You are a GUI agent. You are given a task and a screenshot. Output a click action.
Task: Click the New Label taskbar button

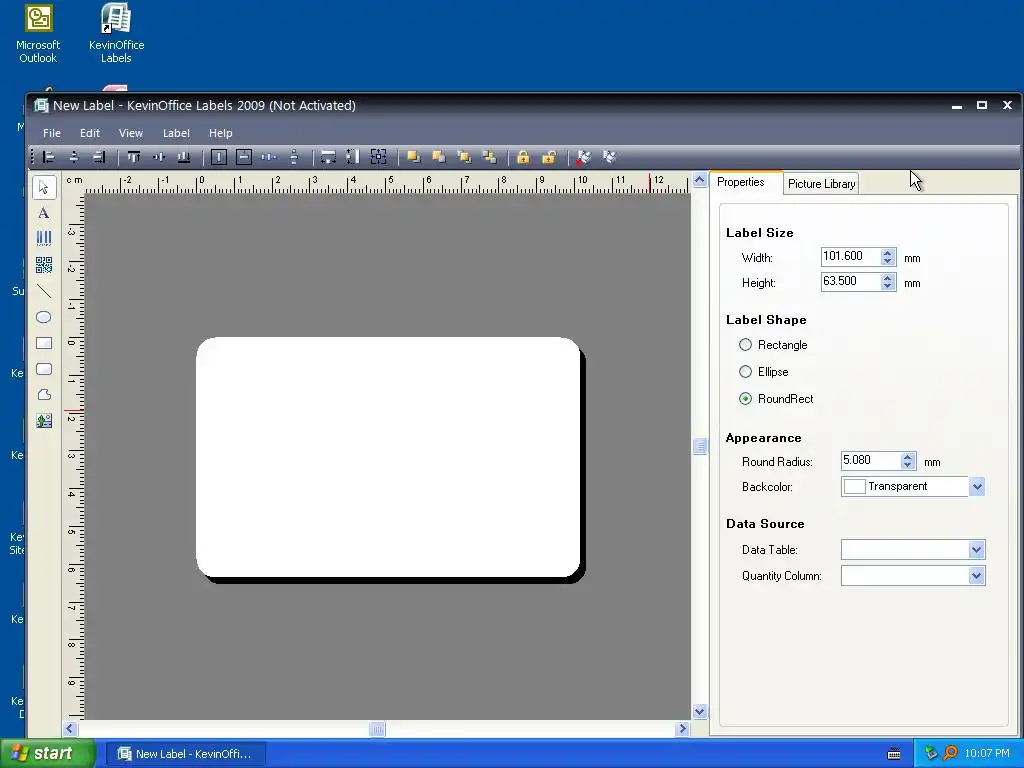[x=185, y=754]
